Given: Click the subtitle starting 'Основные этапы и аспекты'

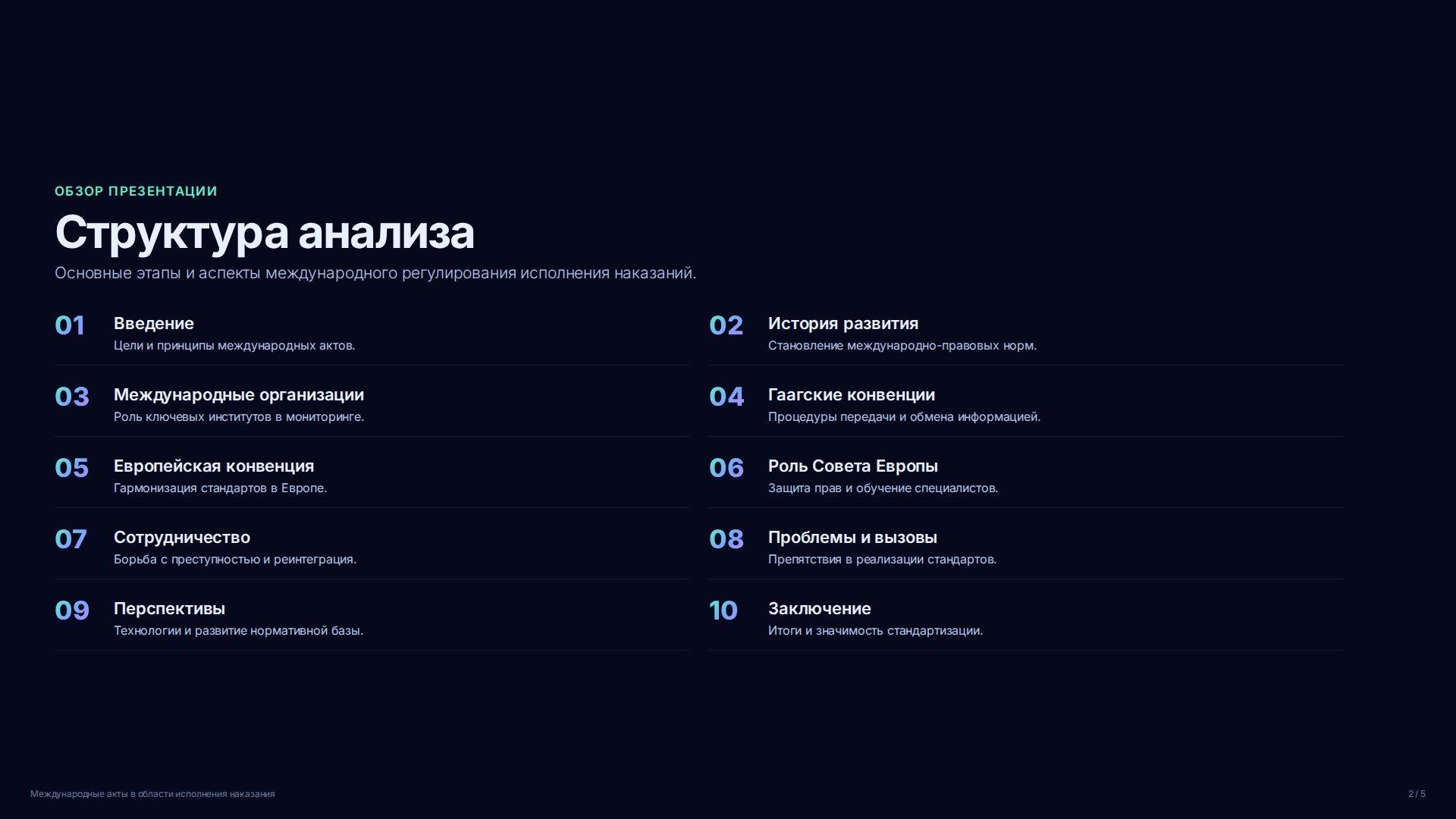Looking at the screenshot, I should pos(375,273).
